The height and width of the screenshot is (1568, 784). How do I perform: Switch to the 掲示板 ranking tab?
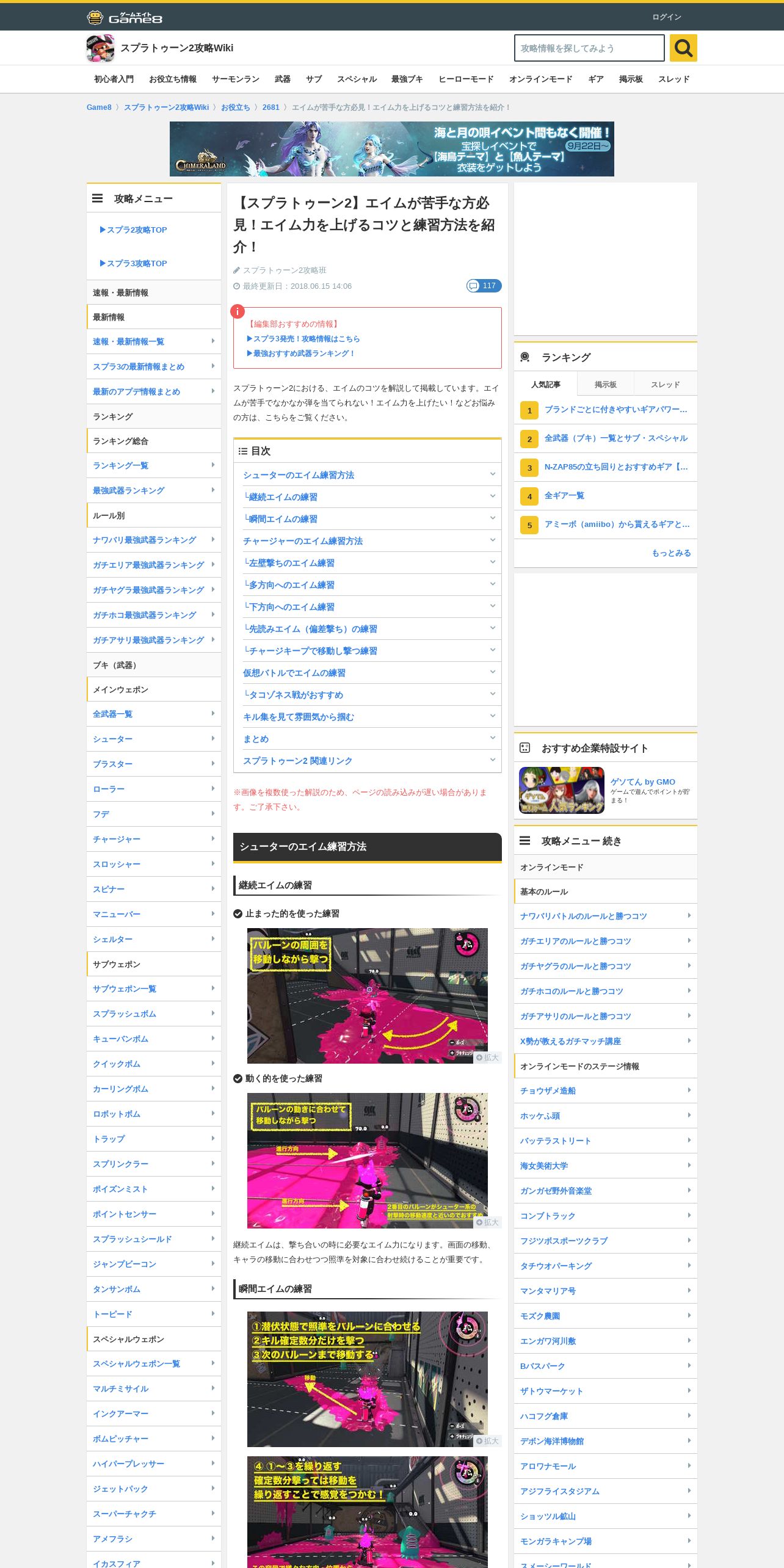point(606,384)
